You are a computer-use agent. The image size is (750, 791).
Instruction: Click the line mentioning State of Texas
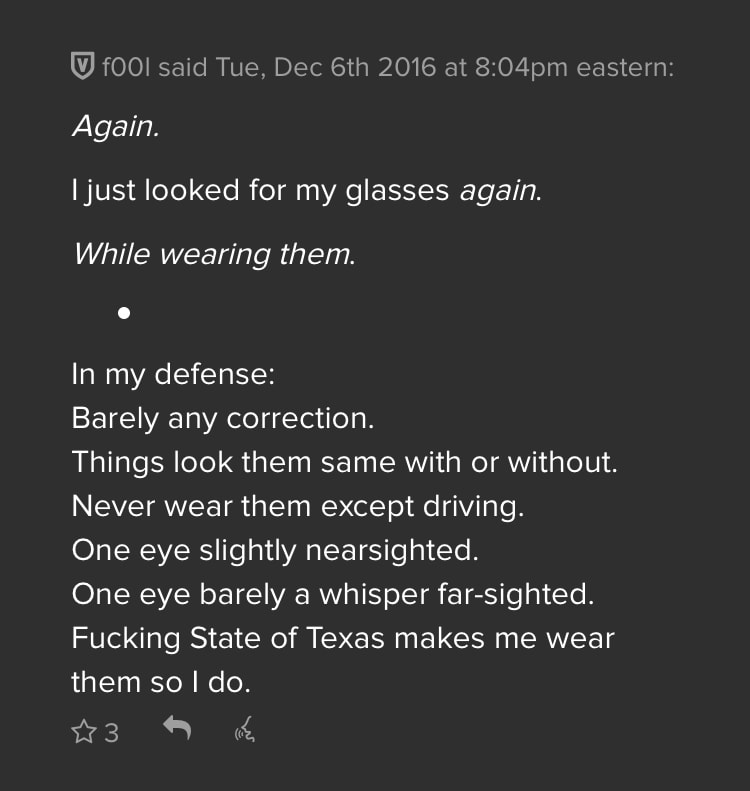[343, 637]
